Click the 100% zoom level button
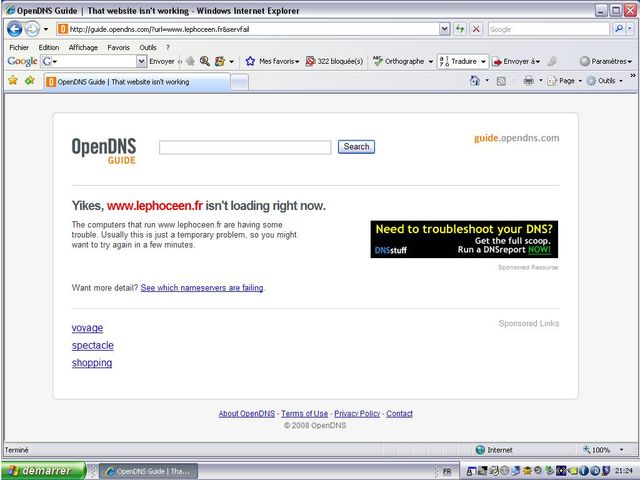Image resolution: width=640 pixels, height=480 pixels. pyautogui.click(x=597, y=450)
